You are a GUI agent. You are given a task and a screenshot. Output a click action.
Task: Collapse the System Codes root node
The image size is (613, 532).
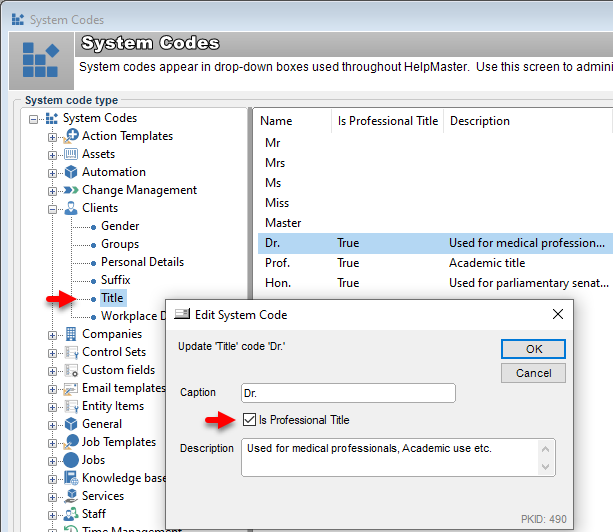[34, 119]
